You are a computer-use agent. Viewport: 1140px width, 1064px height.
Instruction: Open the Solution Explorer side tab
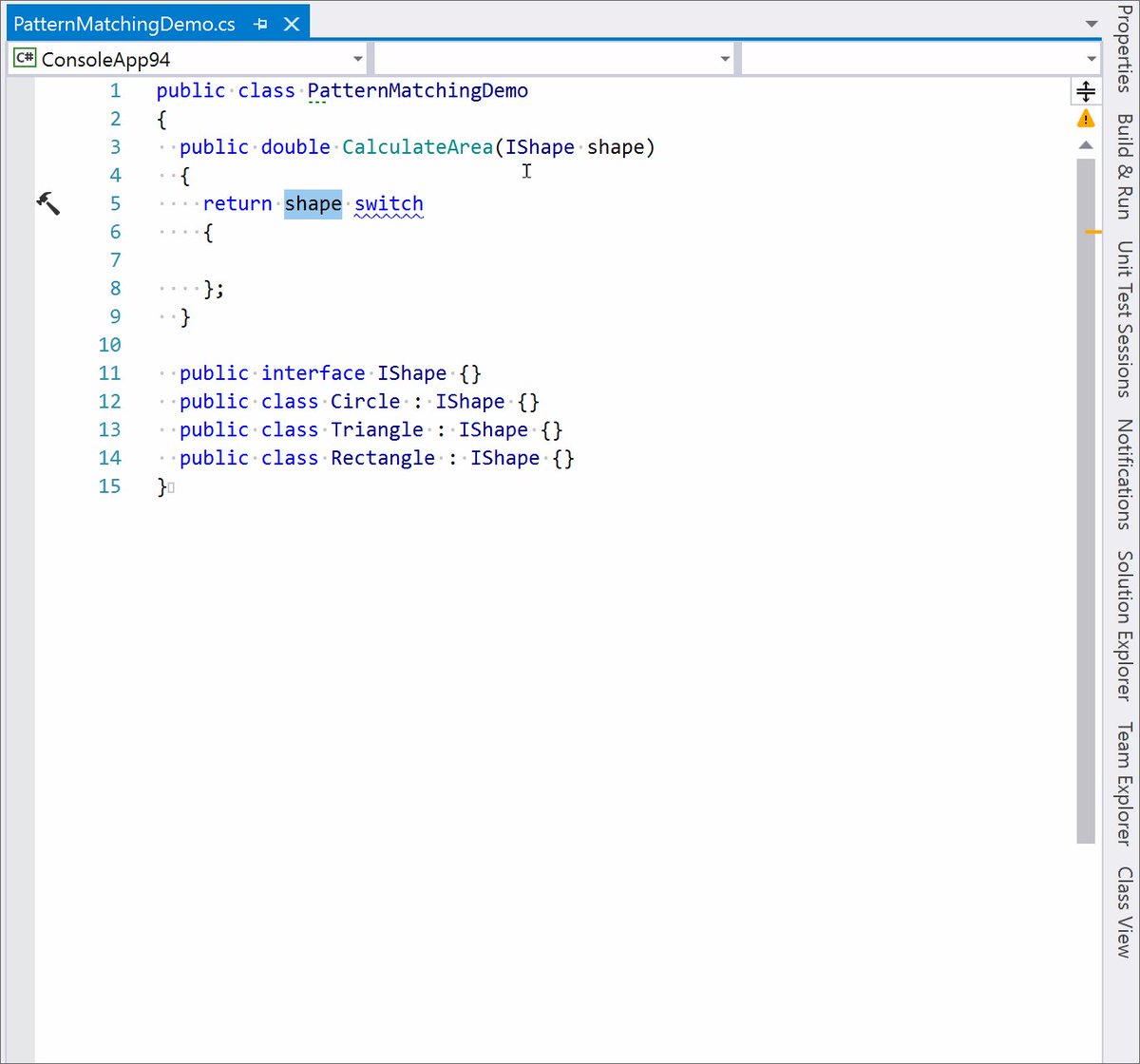[x=1126, y=625]
